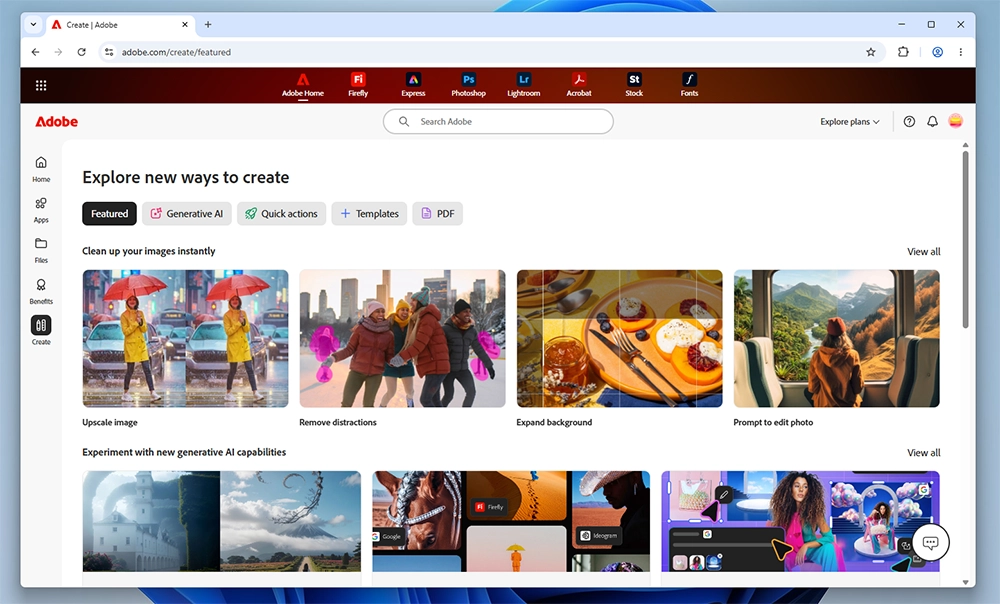Open Files in the left sidebar
Viewport: 1000px width, 604px height.
click(41, 251)
